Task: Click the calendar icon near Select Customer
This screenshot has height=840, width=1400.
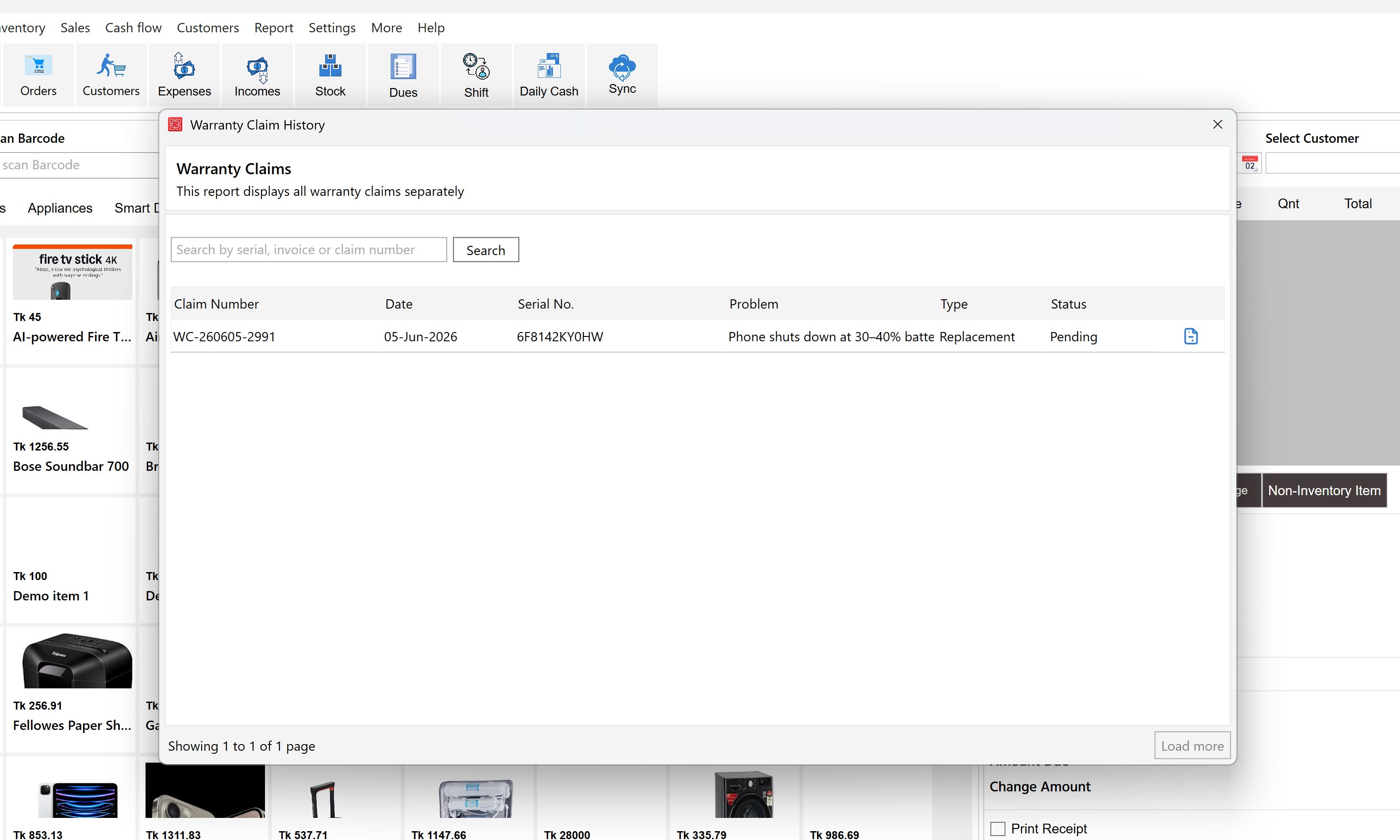Action: coord(1249,164)
